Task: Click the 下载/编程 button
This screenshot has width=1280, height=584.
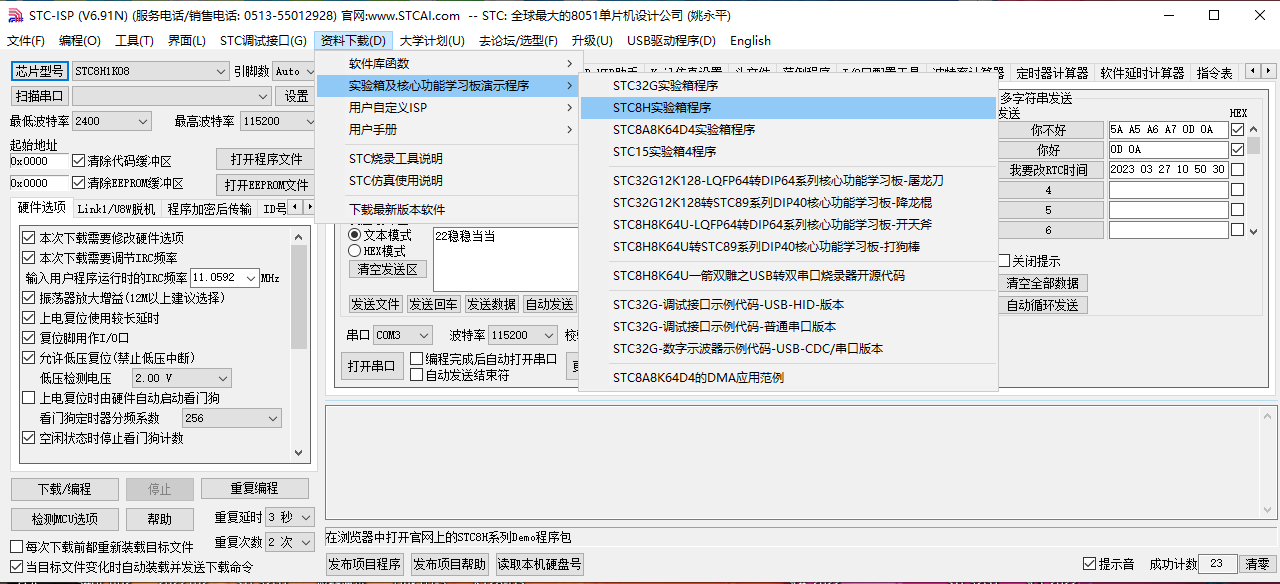Action: click(64, 489)
